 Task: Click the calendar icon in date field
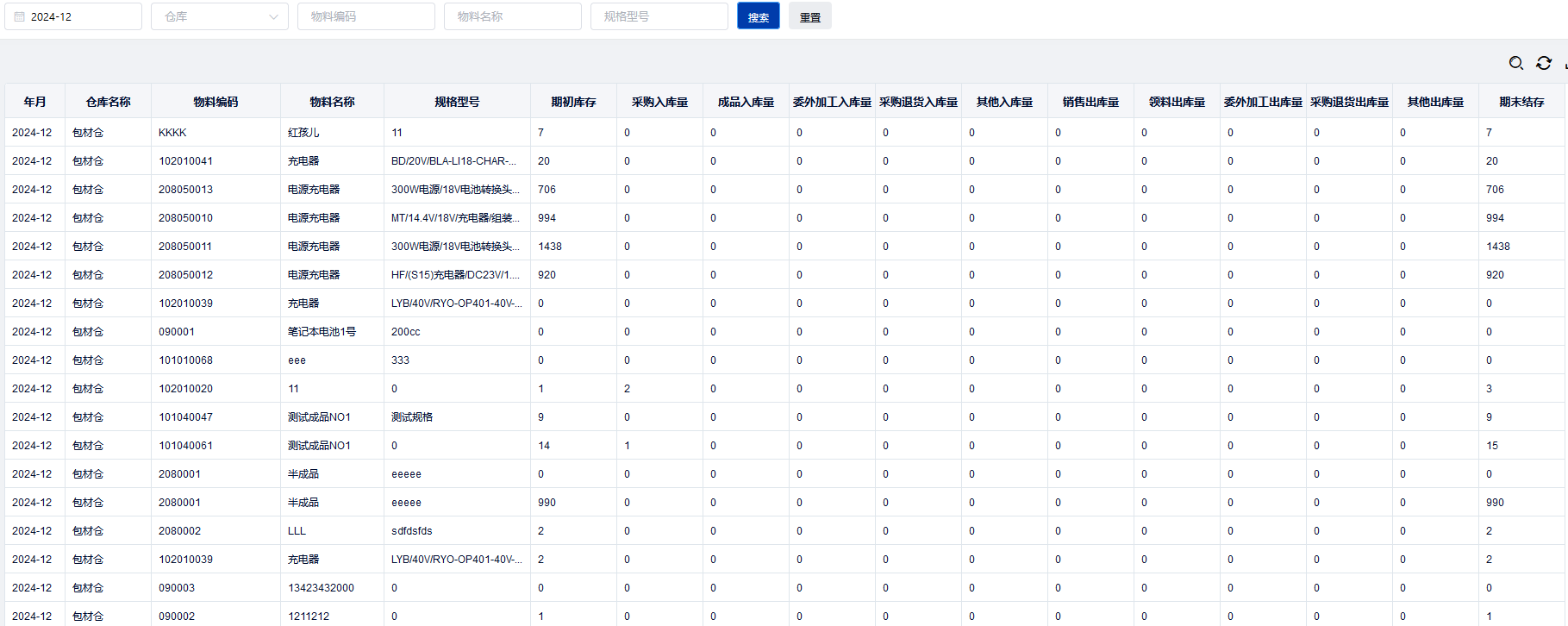tap(20, 16)
